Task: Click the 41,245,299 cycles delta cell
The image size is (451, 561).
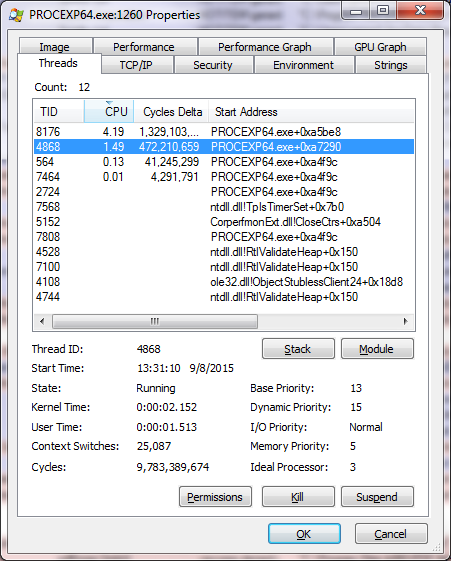Action: [x=172, y=162]
